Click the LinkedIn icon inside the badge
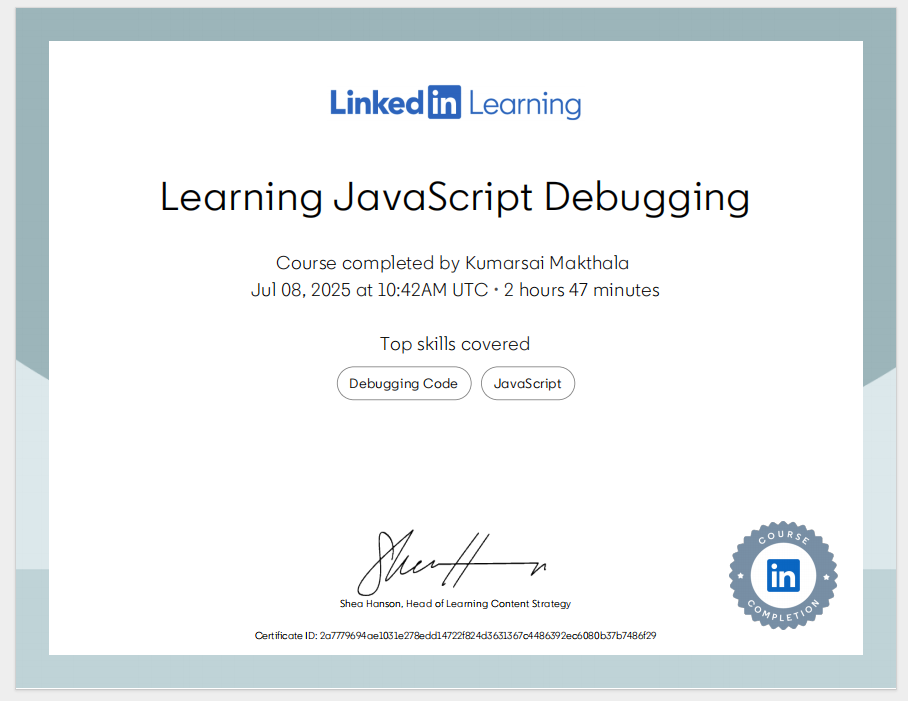 pos(783,575)
